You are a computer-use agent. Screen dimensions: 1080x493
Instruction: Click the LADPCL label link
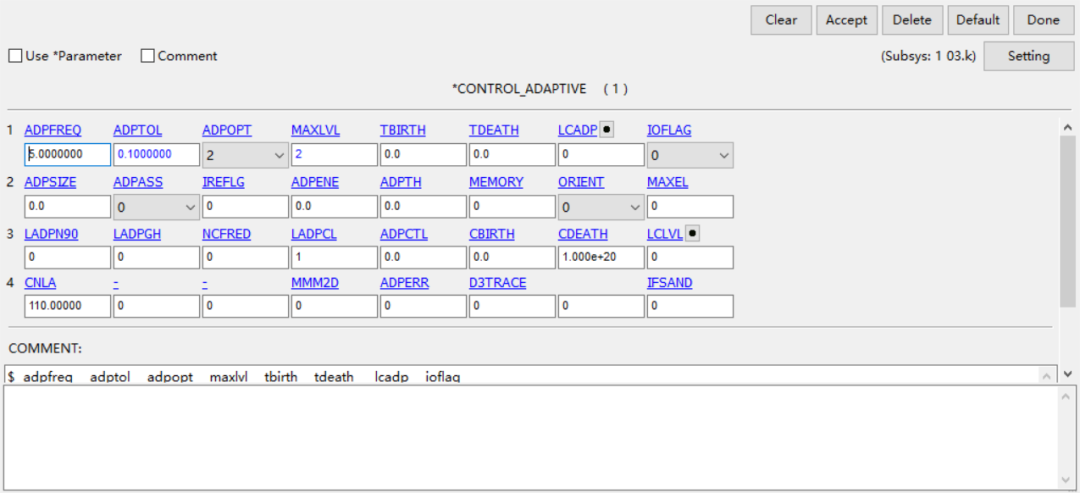(x=314, y=234)
